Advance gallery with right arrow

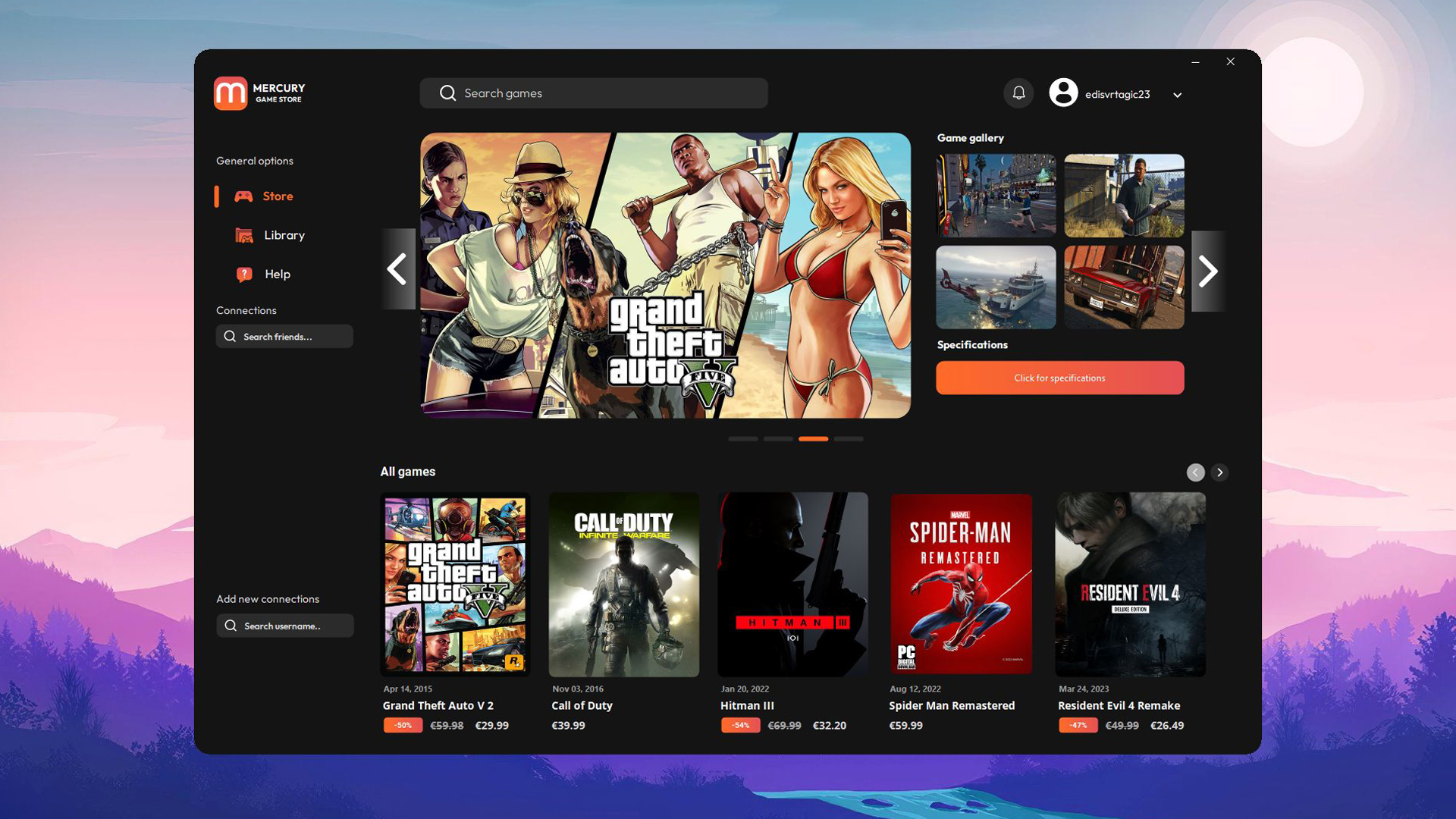(1207, 271)
